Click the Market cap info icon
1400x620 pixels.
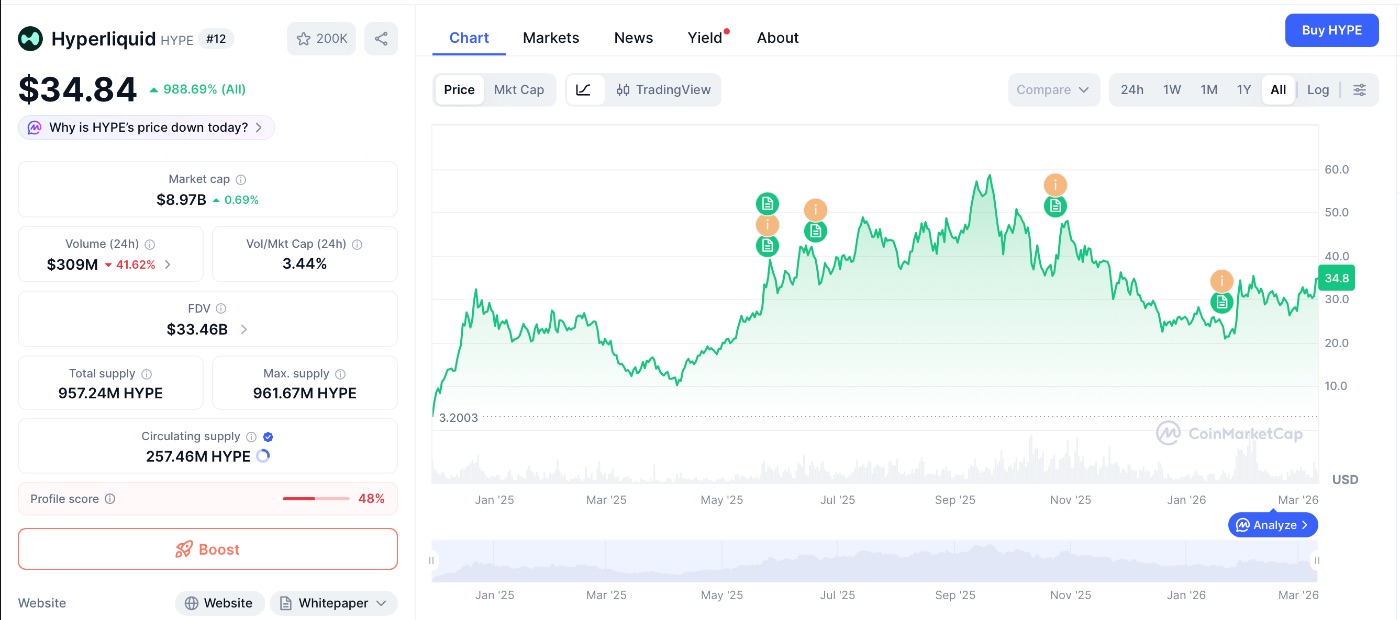click(241, 180)
